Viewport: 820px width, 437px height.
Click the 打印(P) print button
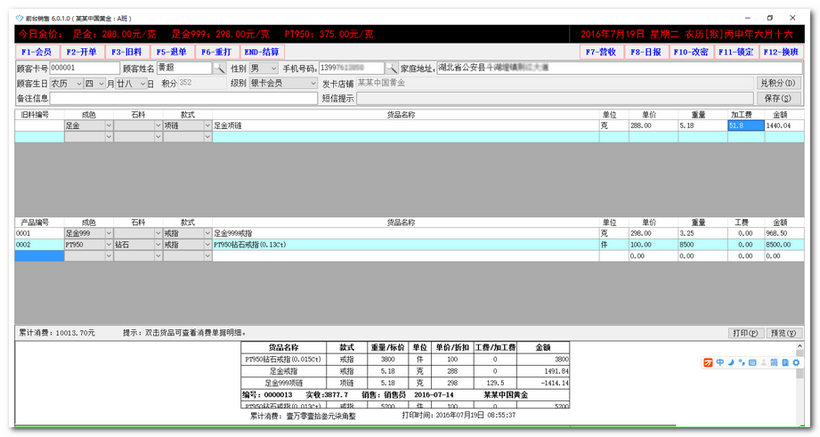(745, 333)
